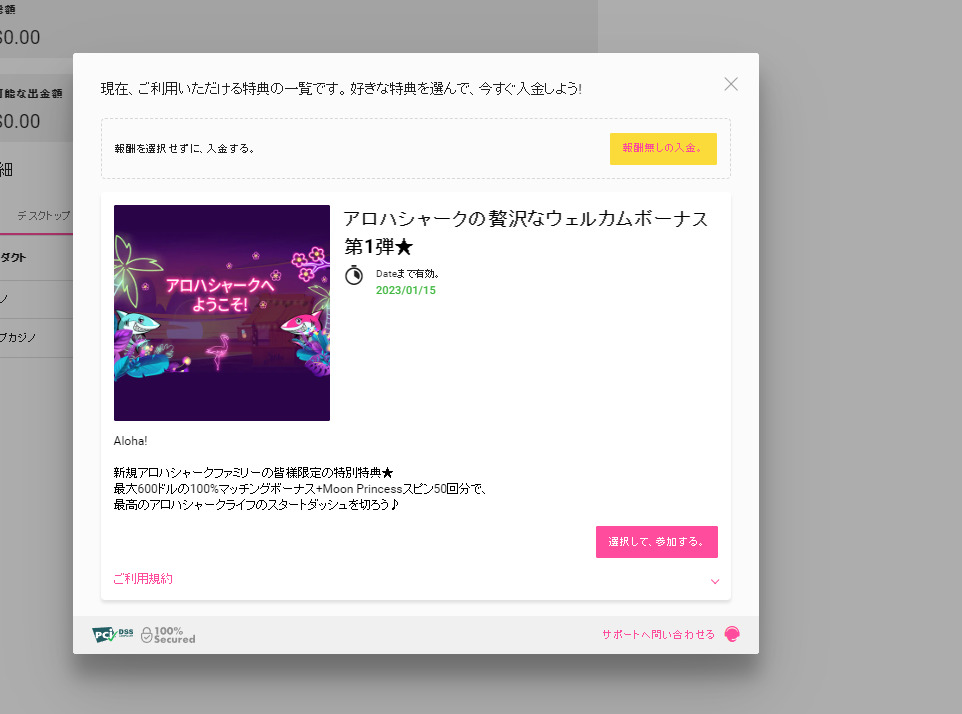
Task: Click the サポートへ問い合わせる support link
Action: (x=658, y=634)
